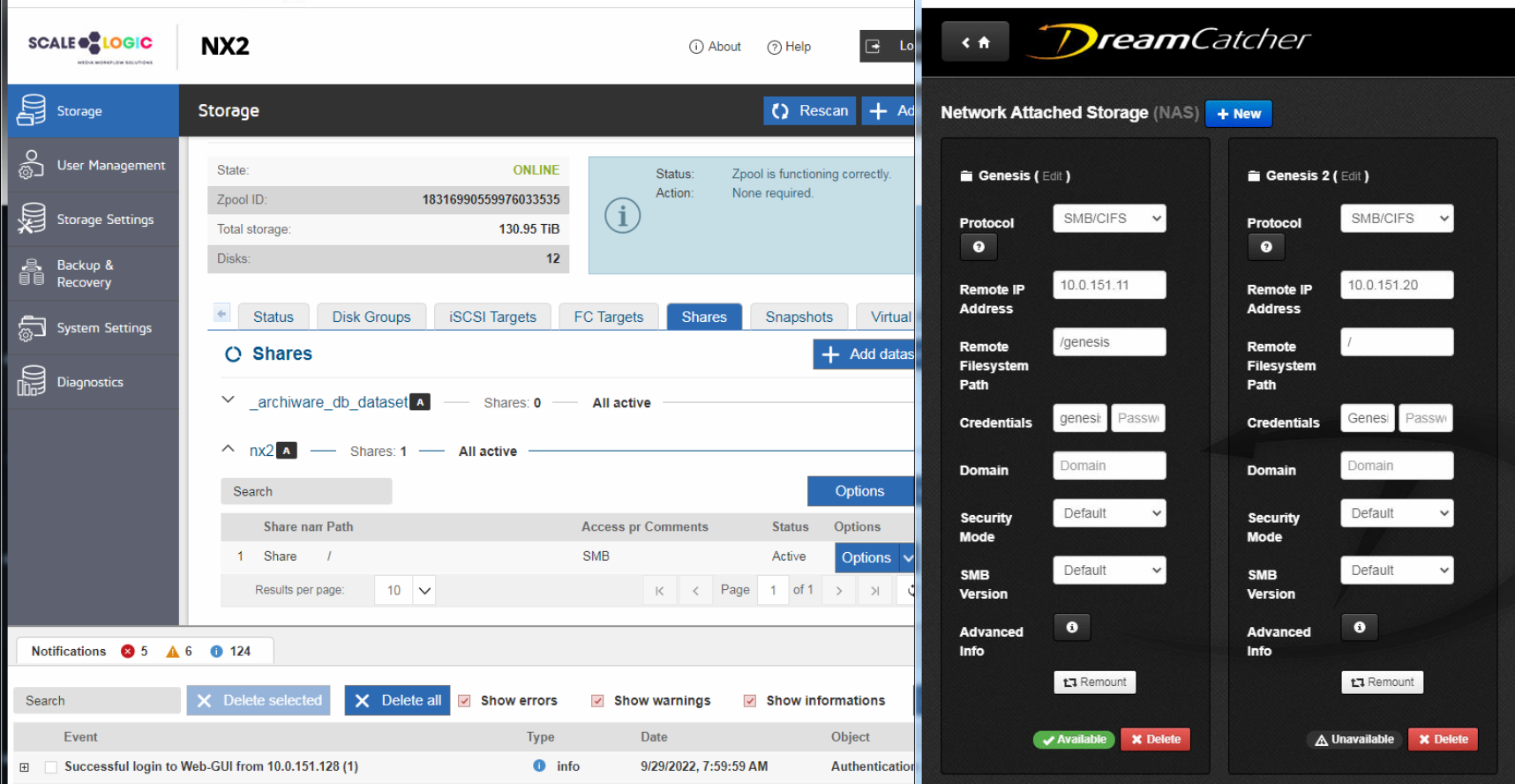Click the Delete all button

coord(397,700)
